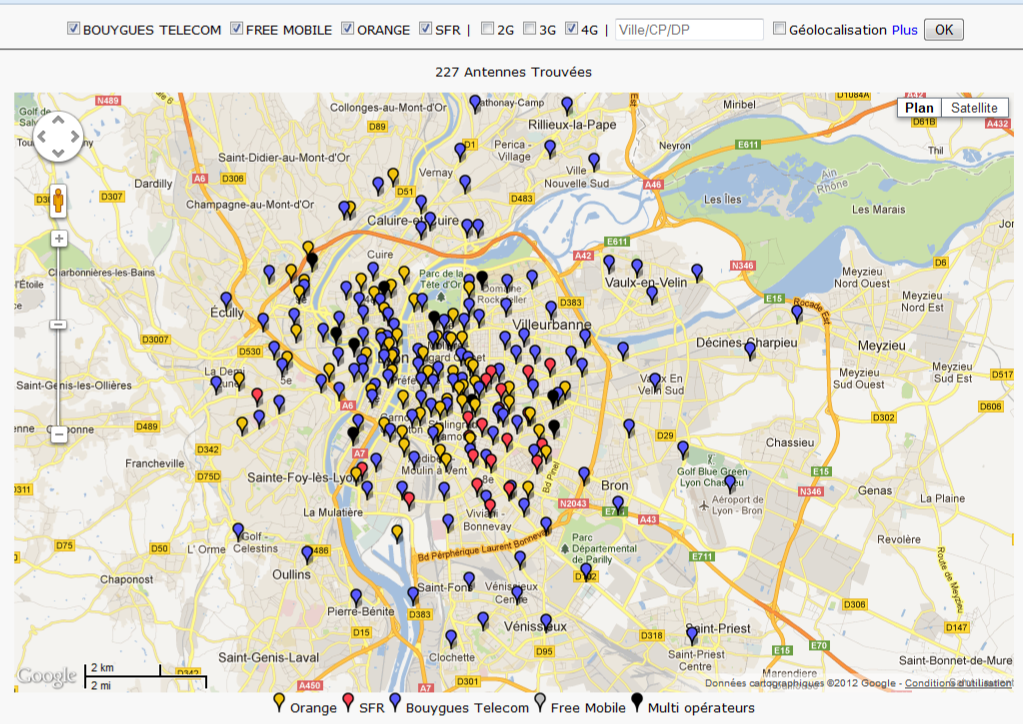Open blue marker beside Perica-Village
Screen dimensions: 1023x724
(550, 148)
